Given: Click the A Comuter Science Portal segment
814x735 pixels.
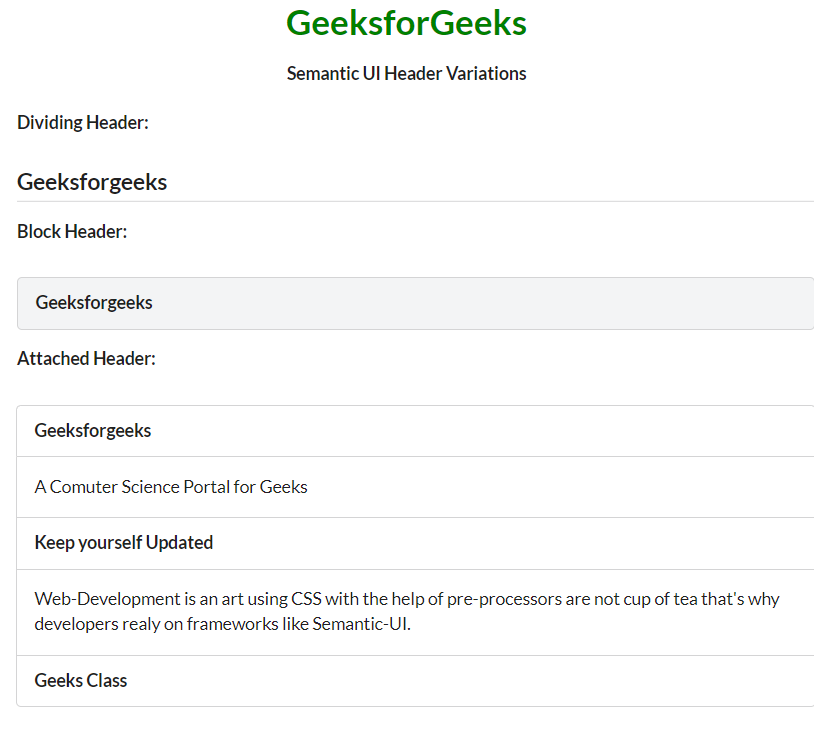Looking at the screenshot, I should 171,488.
